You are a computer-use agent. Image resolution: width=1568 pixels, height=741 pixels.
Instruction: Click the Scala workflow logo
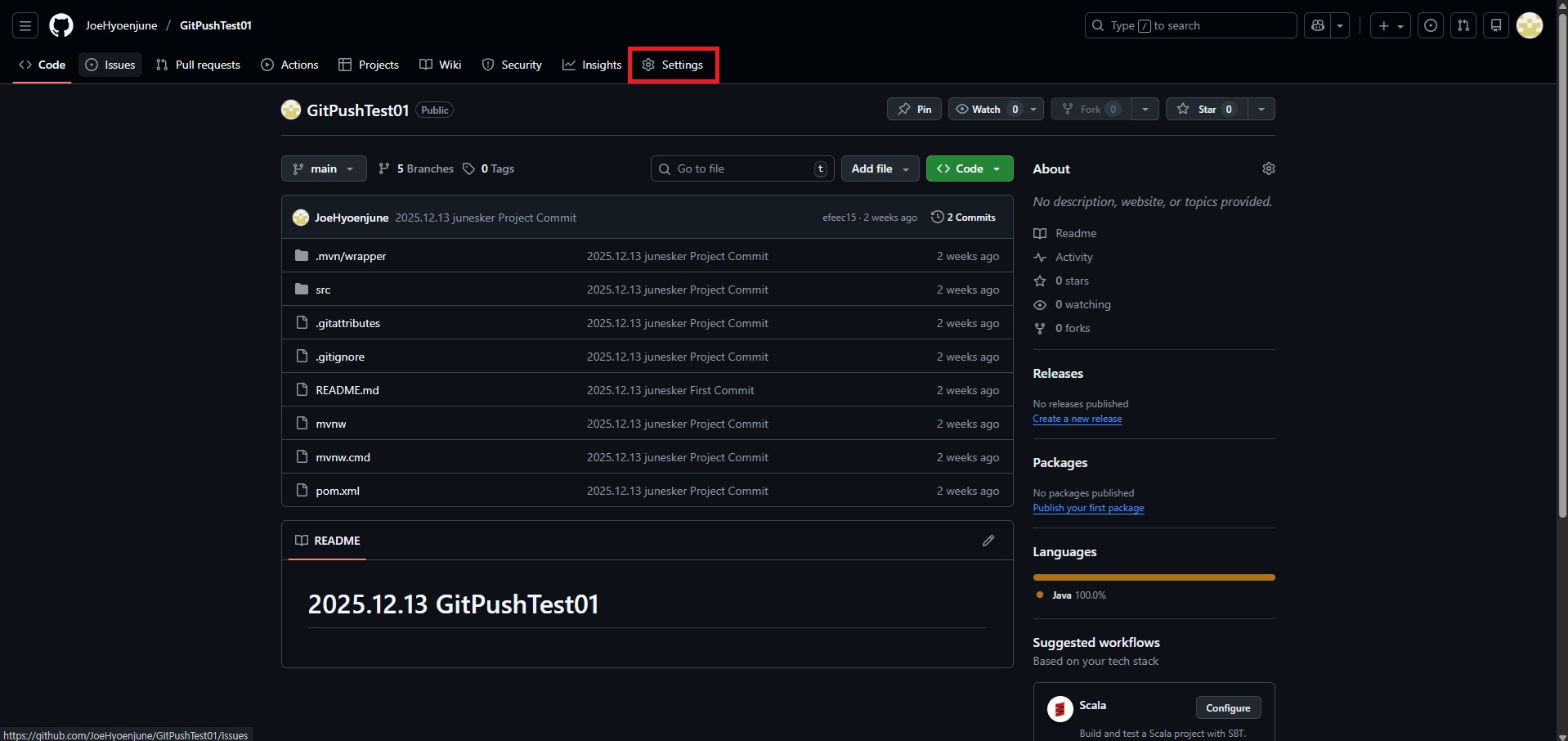coord(1060,708)
